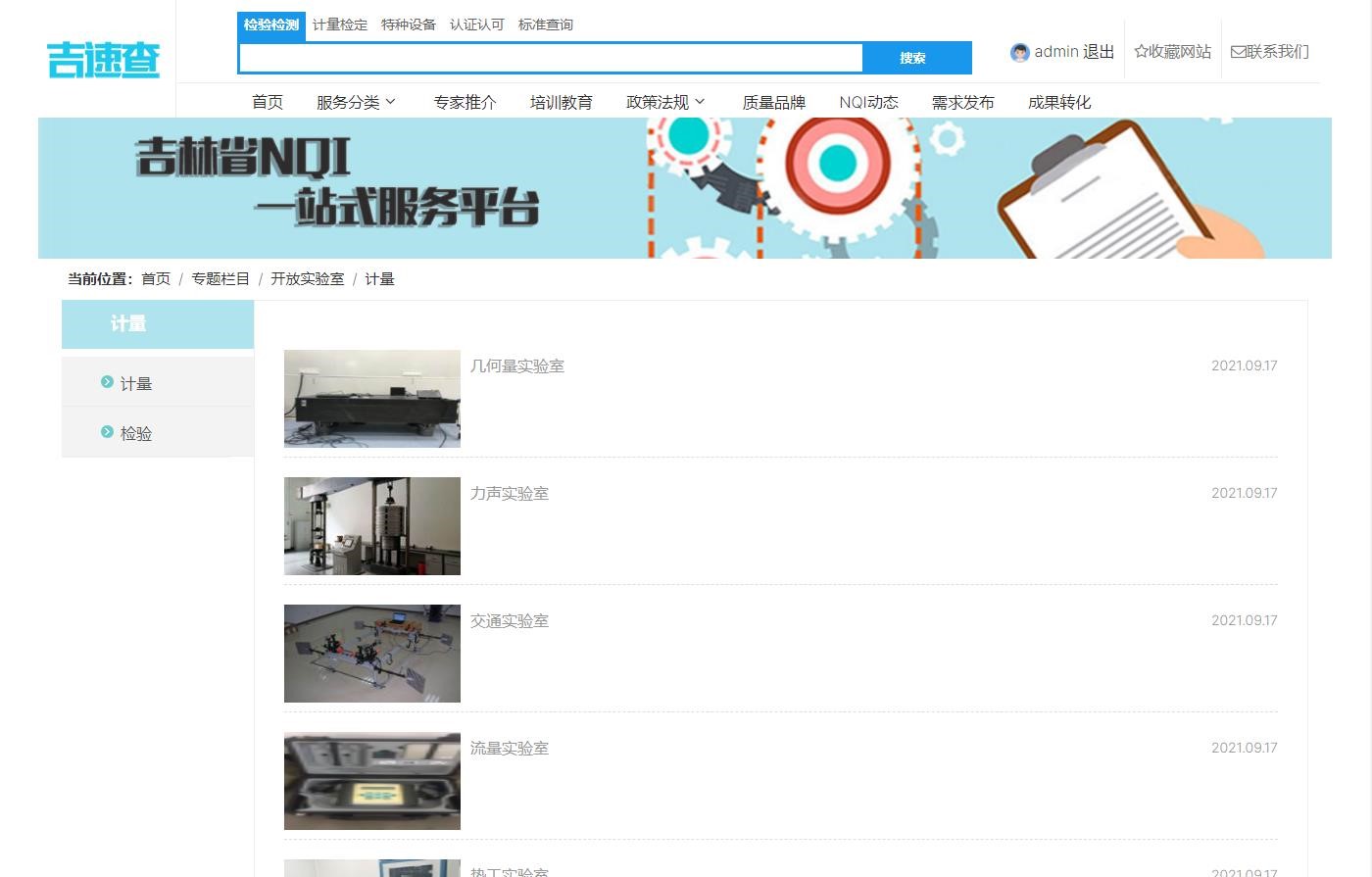This screenshot has height=877, width=1372.
Task: Open the 交通实验室 title link
Action: (510, 620)
